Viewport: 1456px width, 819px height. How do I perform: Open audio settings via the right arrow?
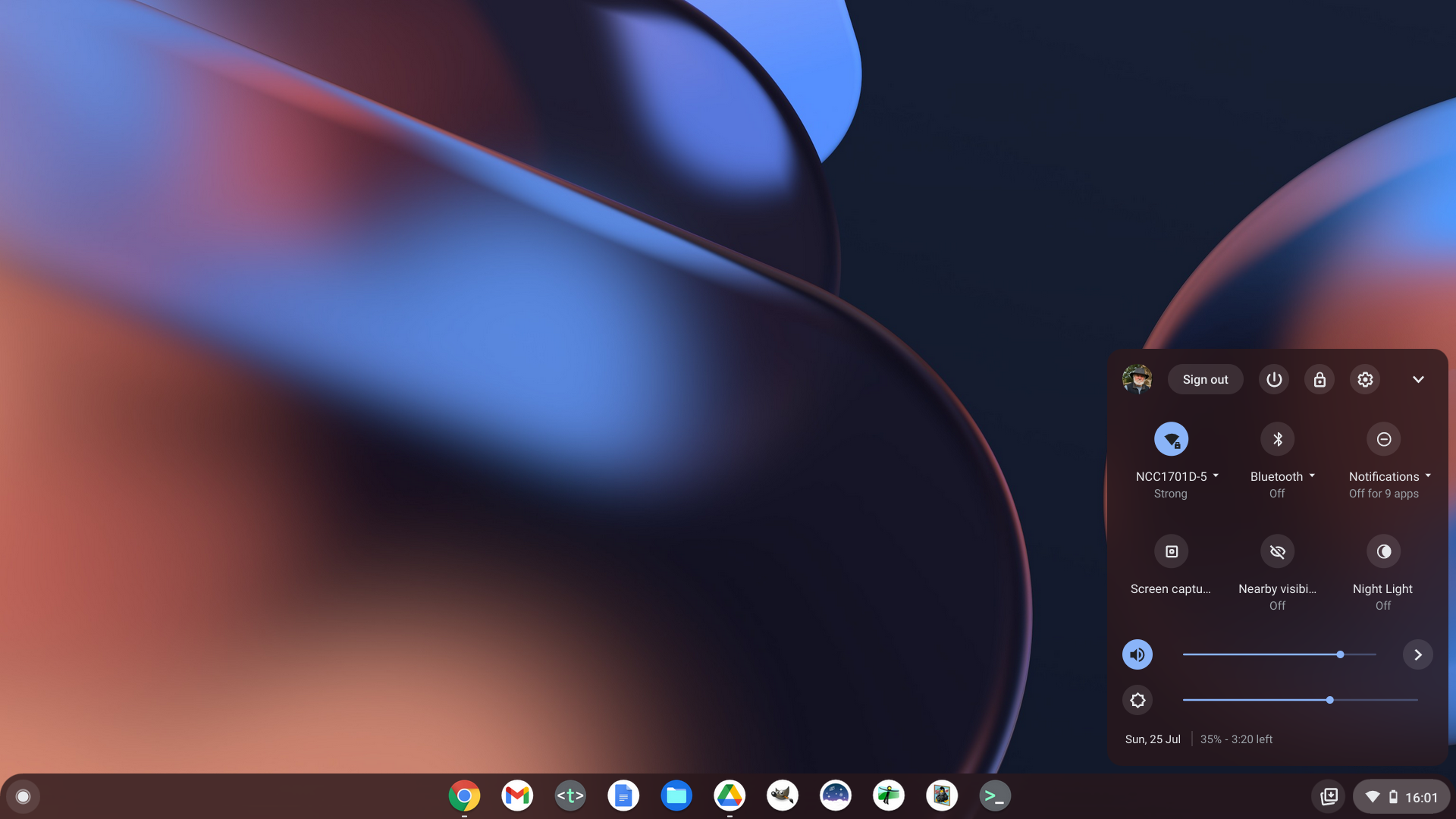coord(1417,654)
